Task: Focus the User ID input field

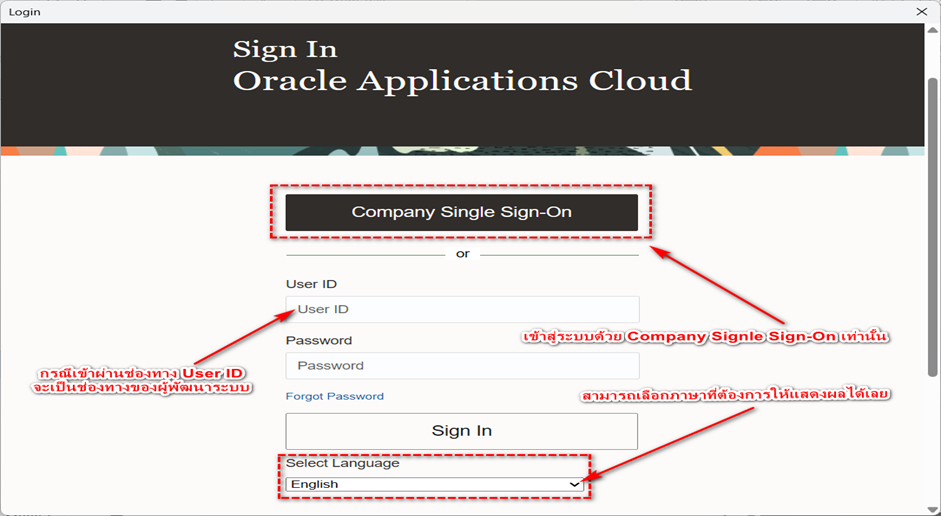Action: 461,309
